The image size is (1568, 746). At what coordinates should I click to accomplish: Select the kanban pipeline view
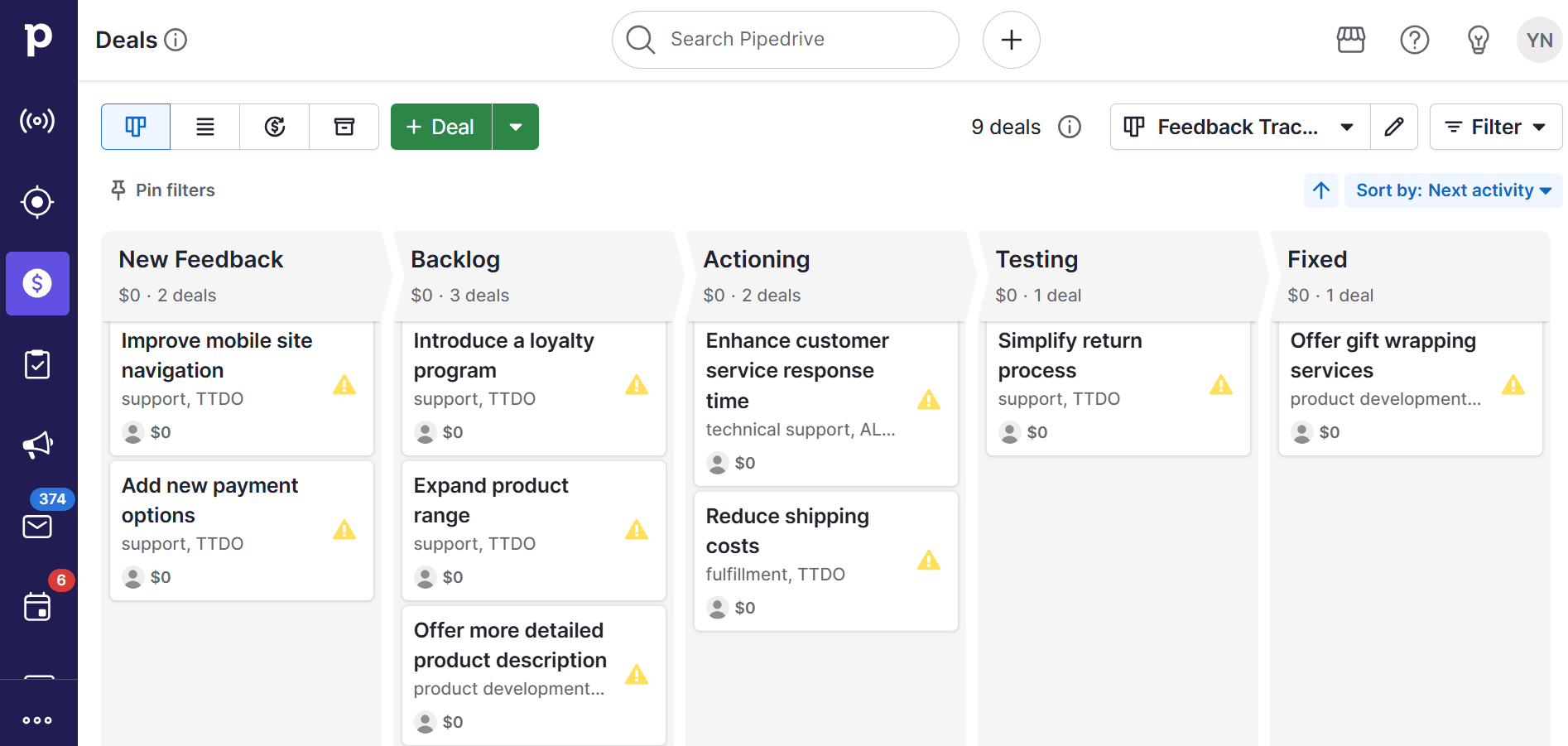tap(135, 127)
